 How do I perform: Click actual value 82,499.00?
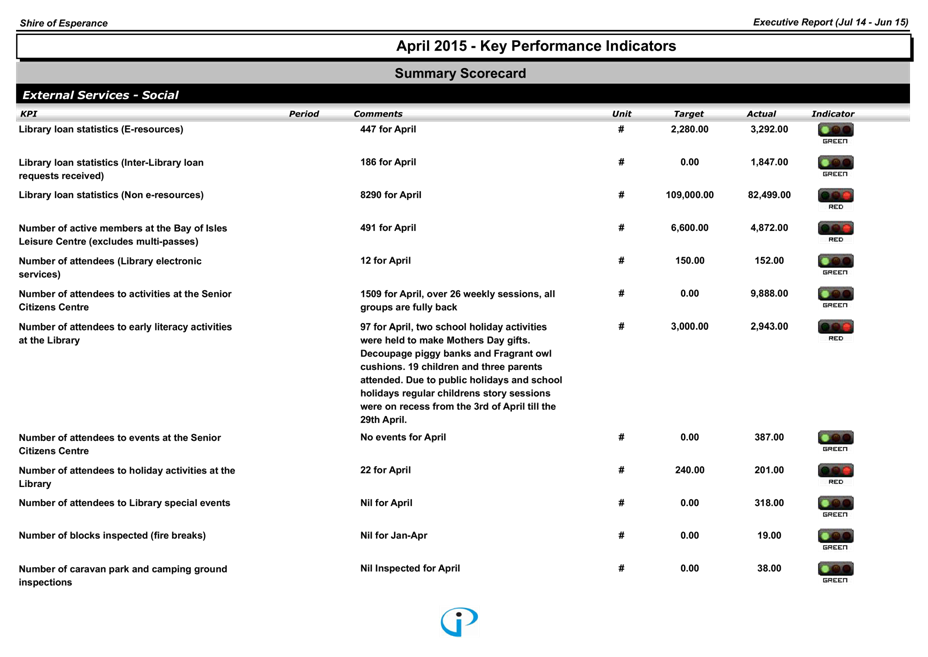(x=769, y=195)
